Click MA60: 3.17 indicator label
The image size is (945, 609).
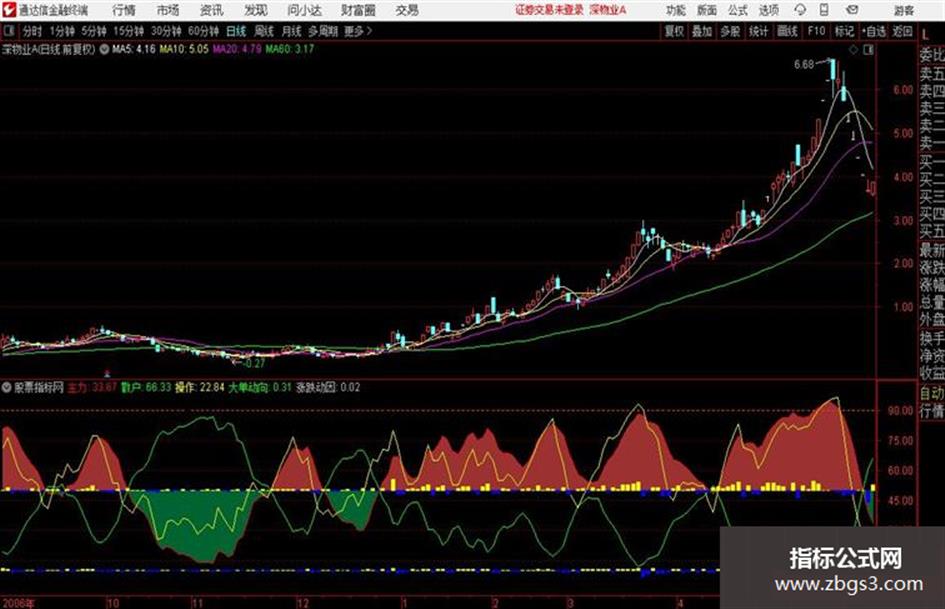coord(290,49)
